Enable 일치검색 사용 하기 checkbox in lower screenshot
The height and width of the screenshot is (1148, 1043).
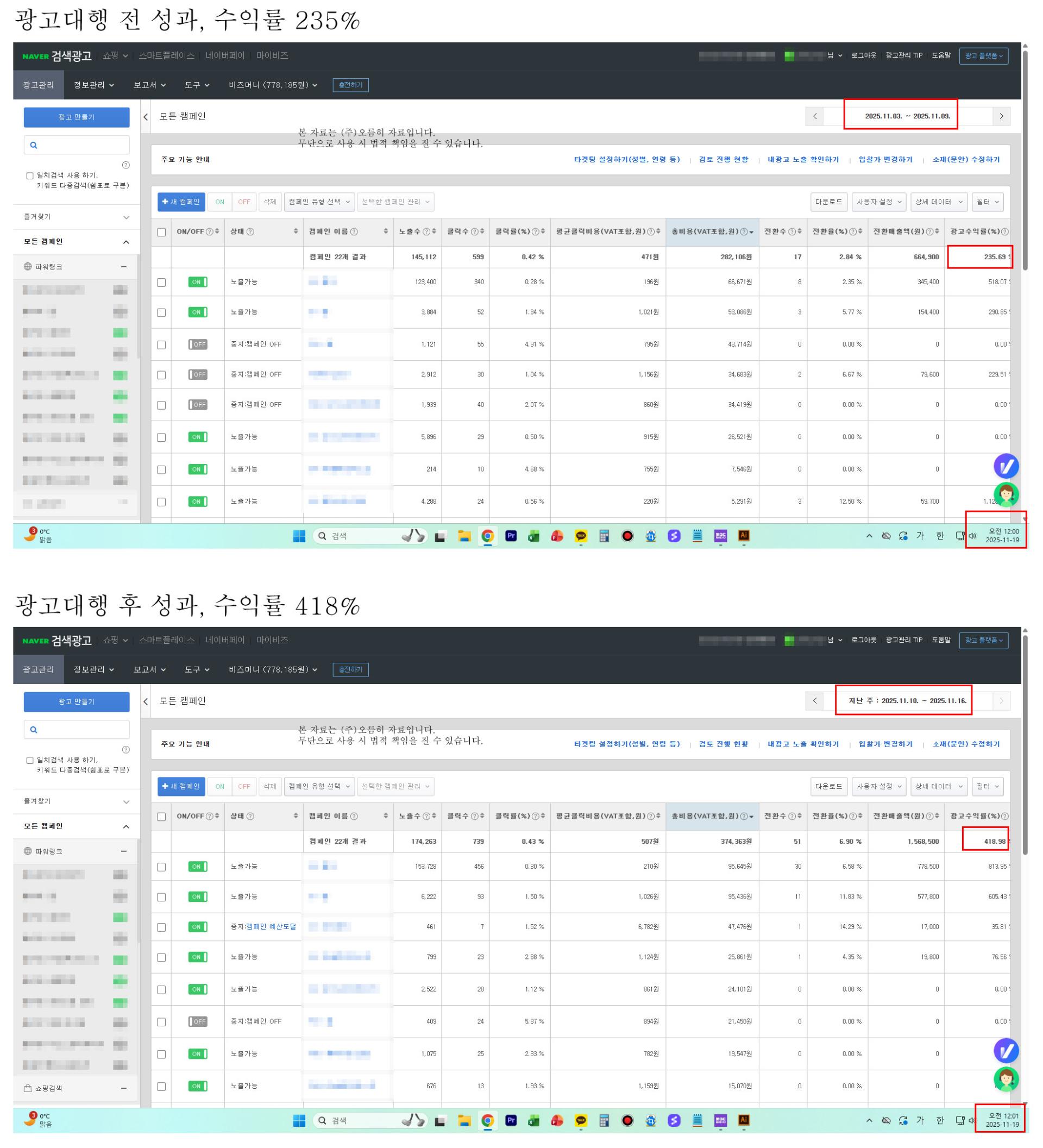(29, 760)
